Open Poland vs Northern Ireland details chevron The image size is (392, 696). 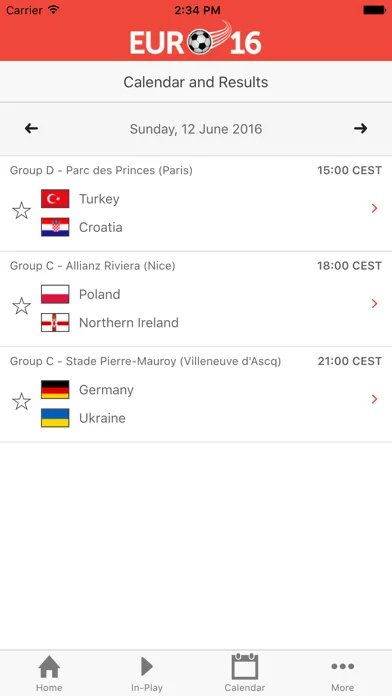375,304
